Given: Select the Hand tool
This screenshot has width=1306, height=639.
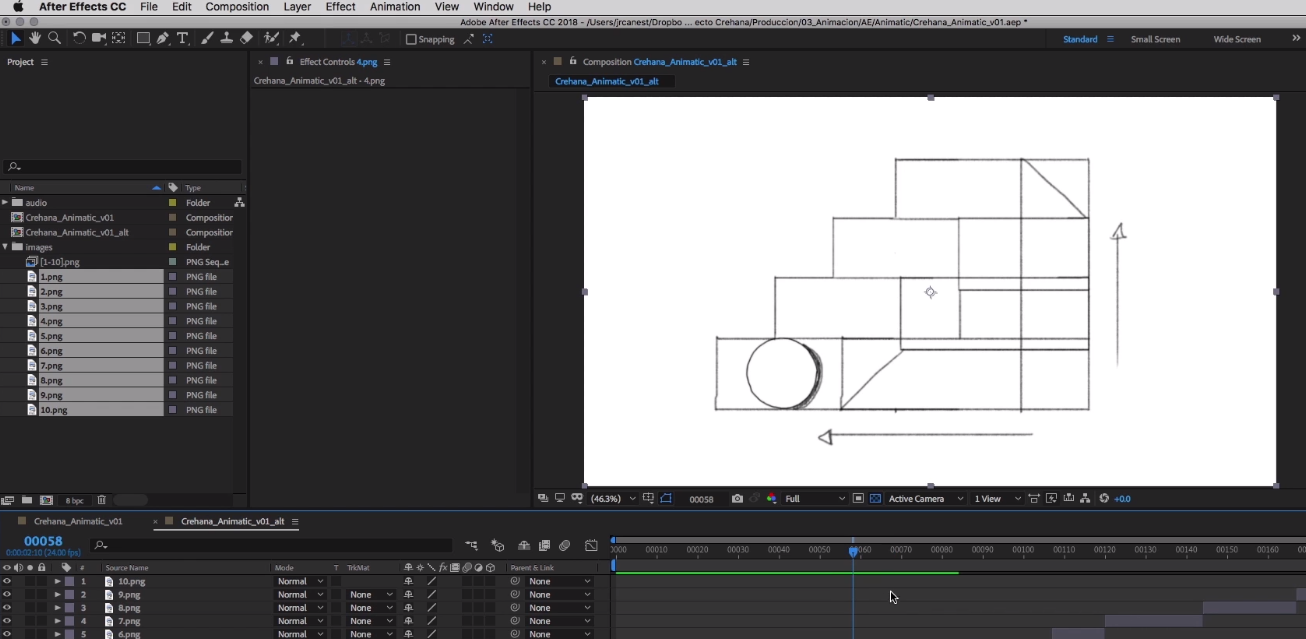Looking at the screenshot, I should click(x=34, y=38).
